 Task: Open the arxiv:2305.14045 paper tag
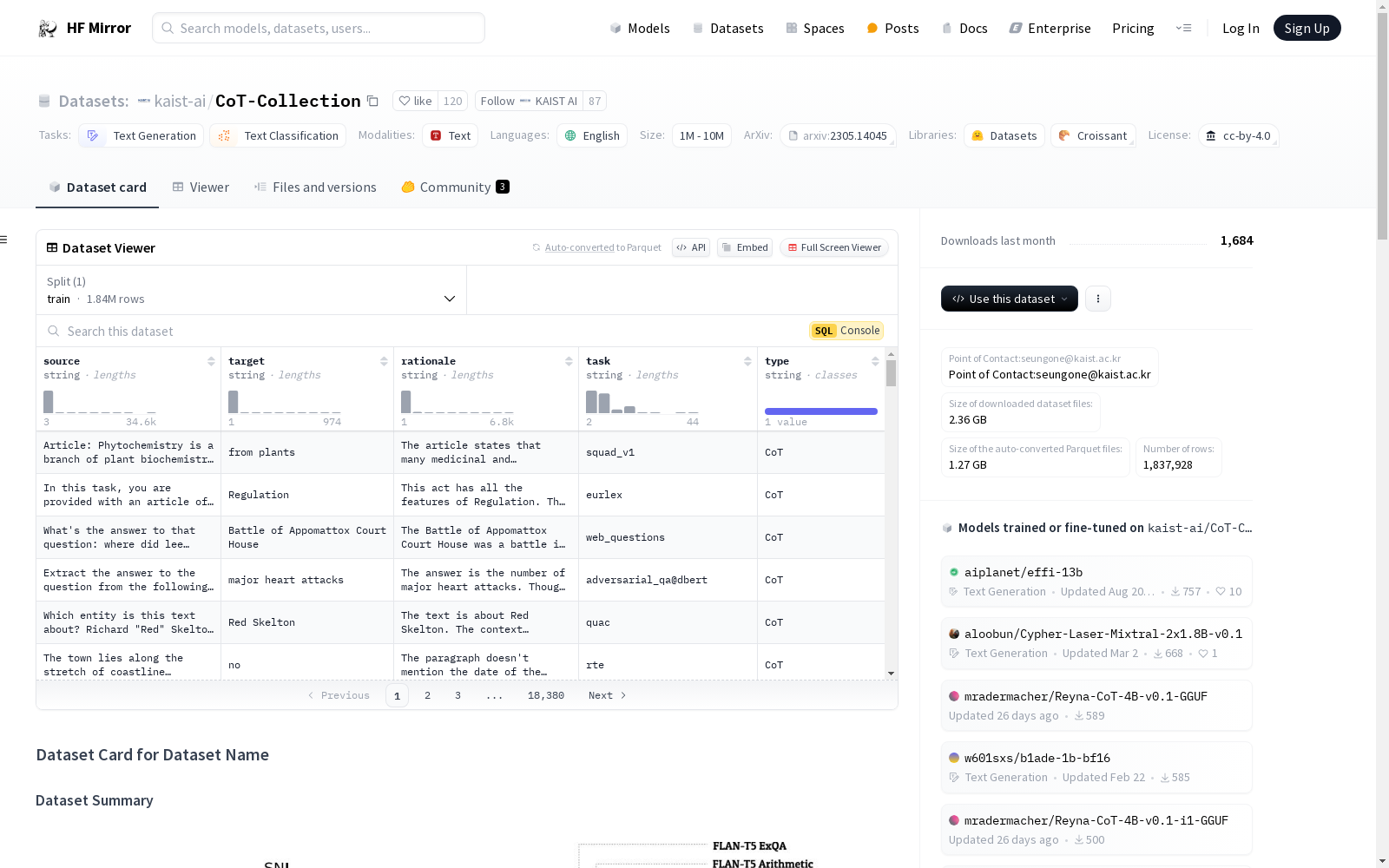838,135
